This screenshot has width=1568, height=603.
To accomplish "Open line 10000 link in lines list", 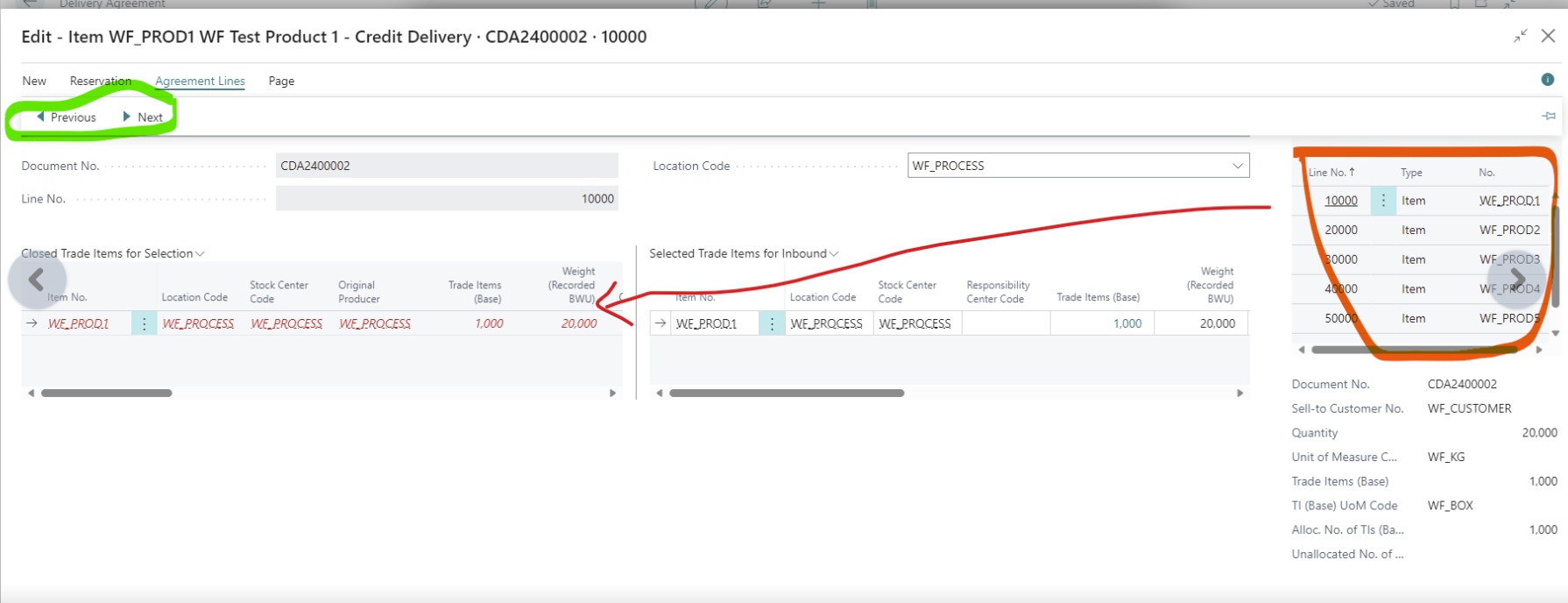I will click(1340, 201).
